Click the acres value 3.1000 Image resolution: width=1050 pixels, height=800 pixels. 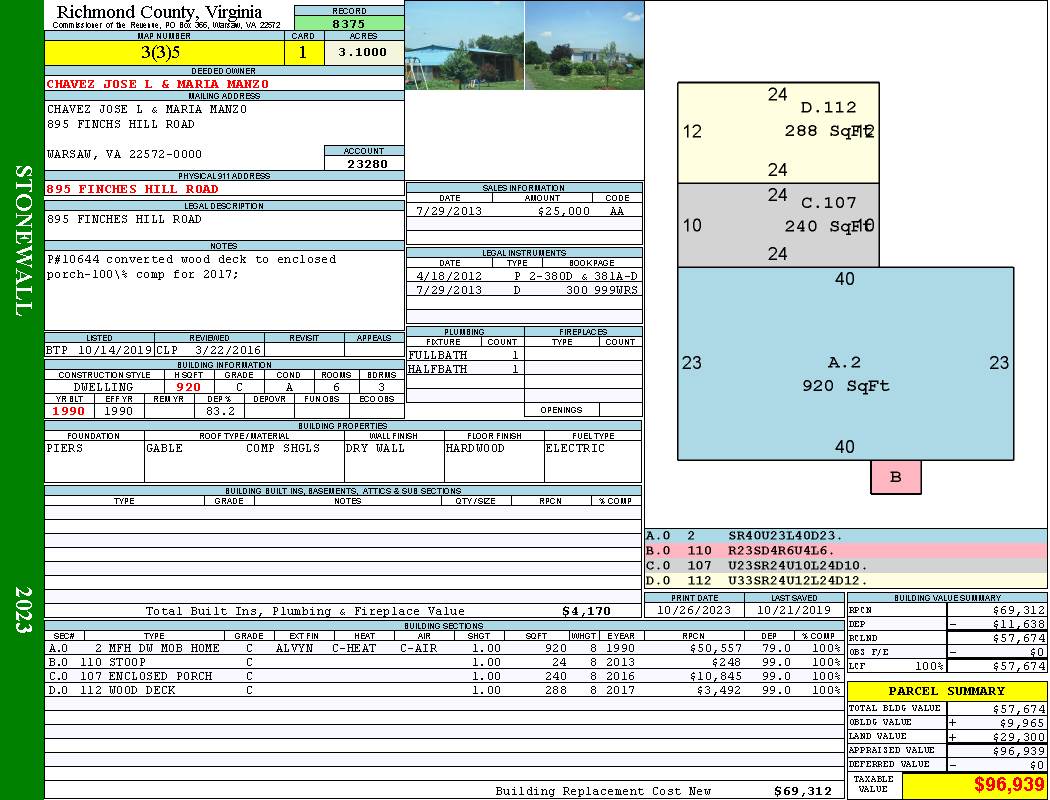[362, 52]
